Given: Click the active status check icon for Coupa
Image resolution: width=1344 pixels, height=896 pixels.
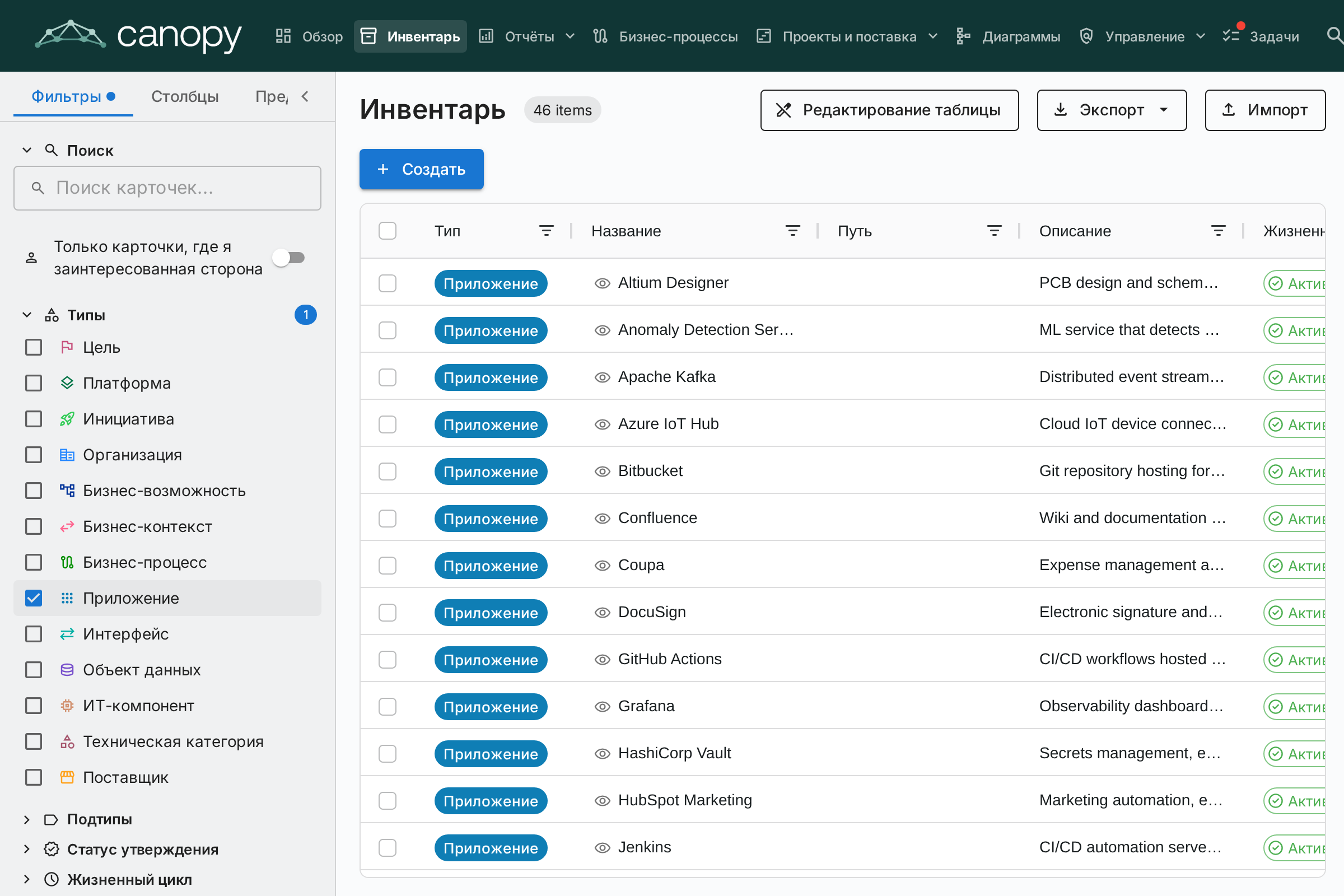Looking at the screenshot, I should pos(1276,566).
